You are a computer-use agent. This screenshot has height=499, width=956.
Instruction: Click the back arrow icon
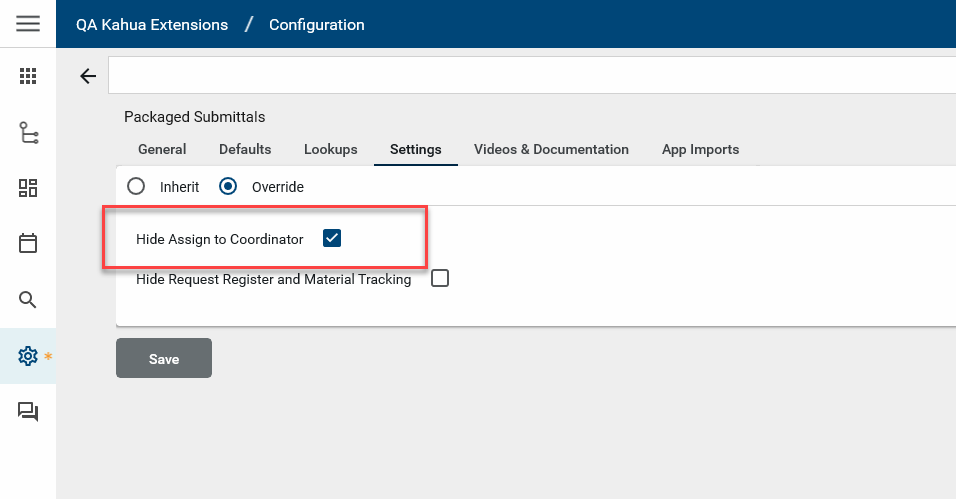(88, 76)
